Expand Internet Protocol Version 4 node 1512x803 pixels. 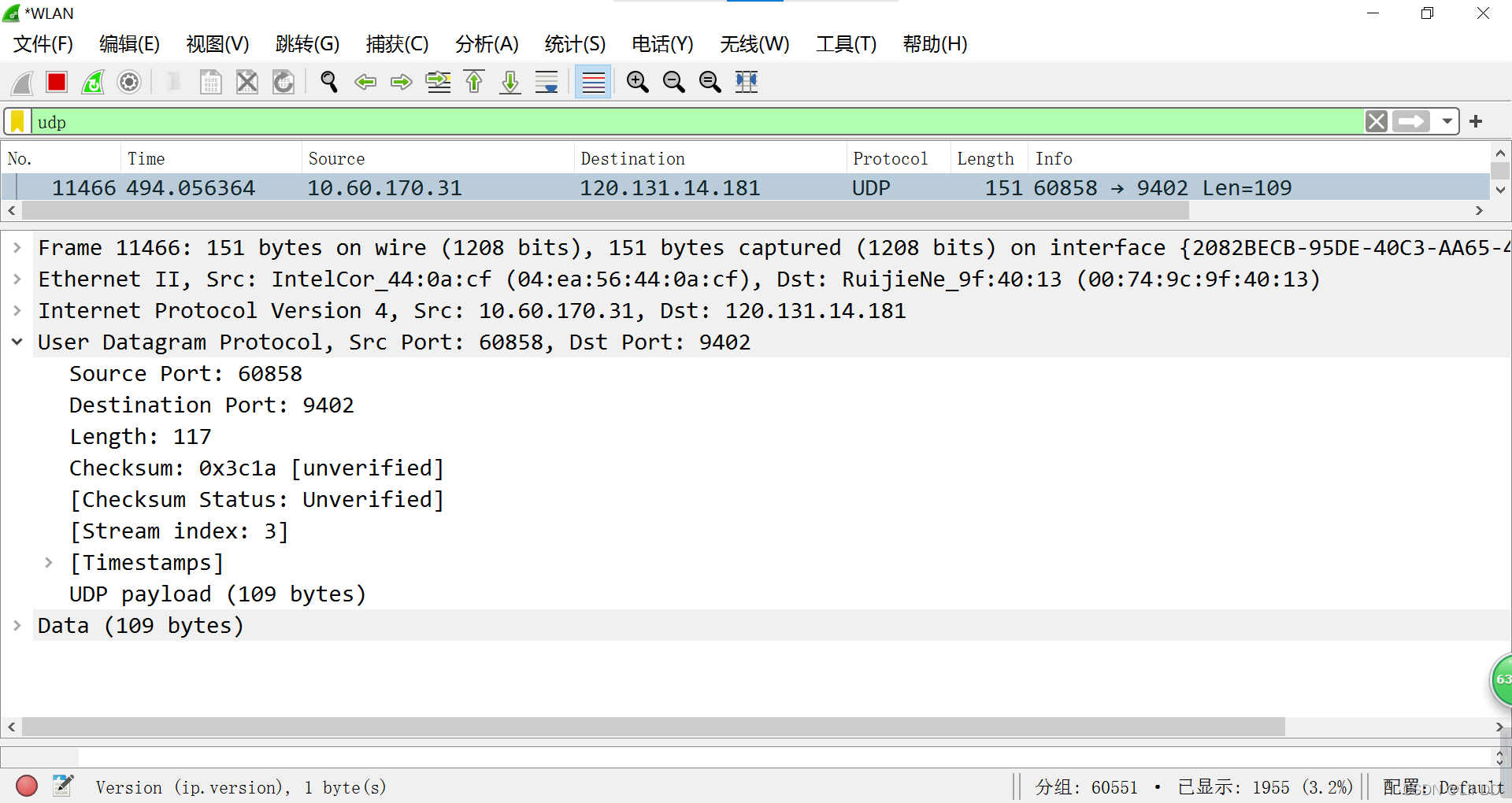(17, 311)
